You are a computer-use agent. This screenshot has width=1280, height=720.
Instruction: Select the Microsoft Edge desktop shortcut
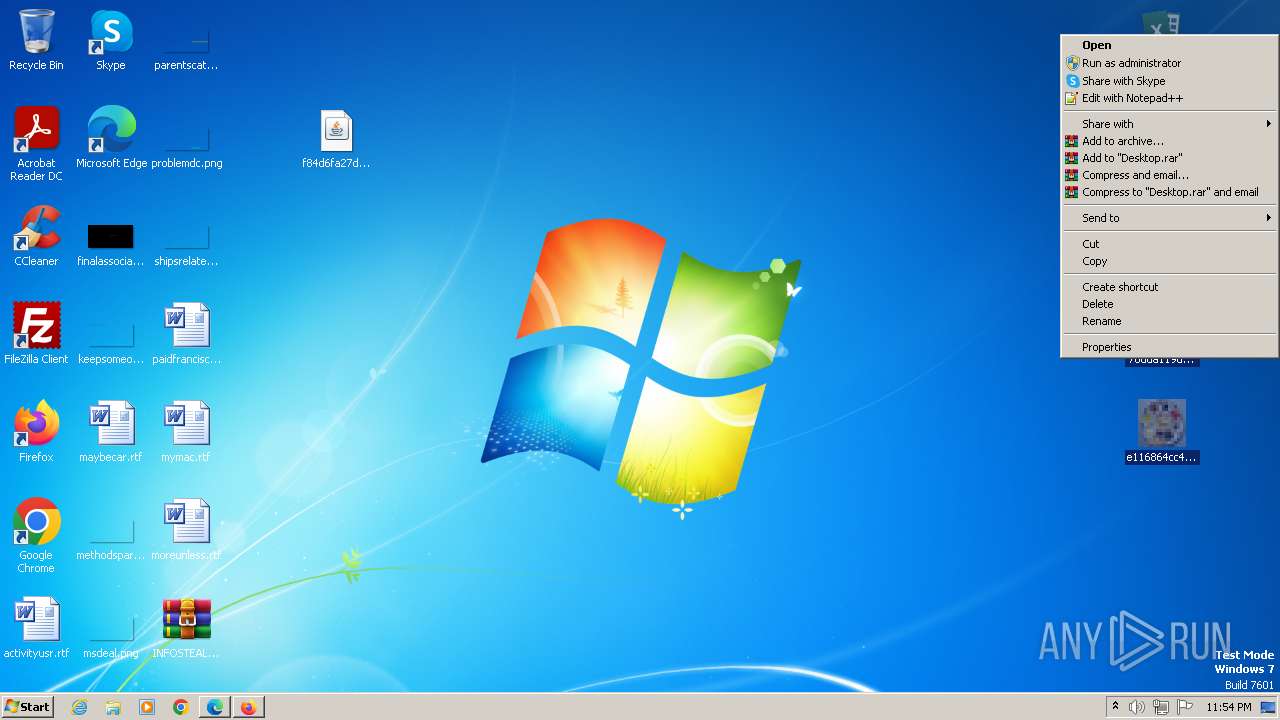pyautogui.click(x=111, y=138)
